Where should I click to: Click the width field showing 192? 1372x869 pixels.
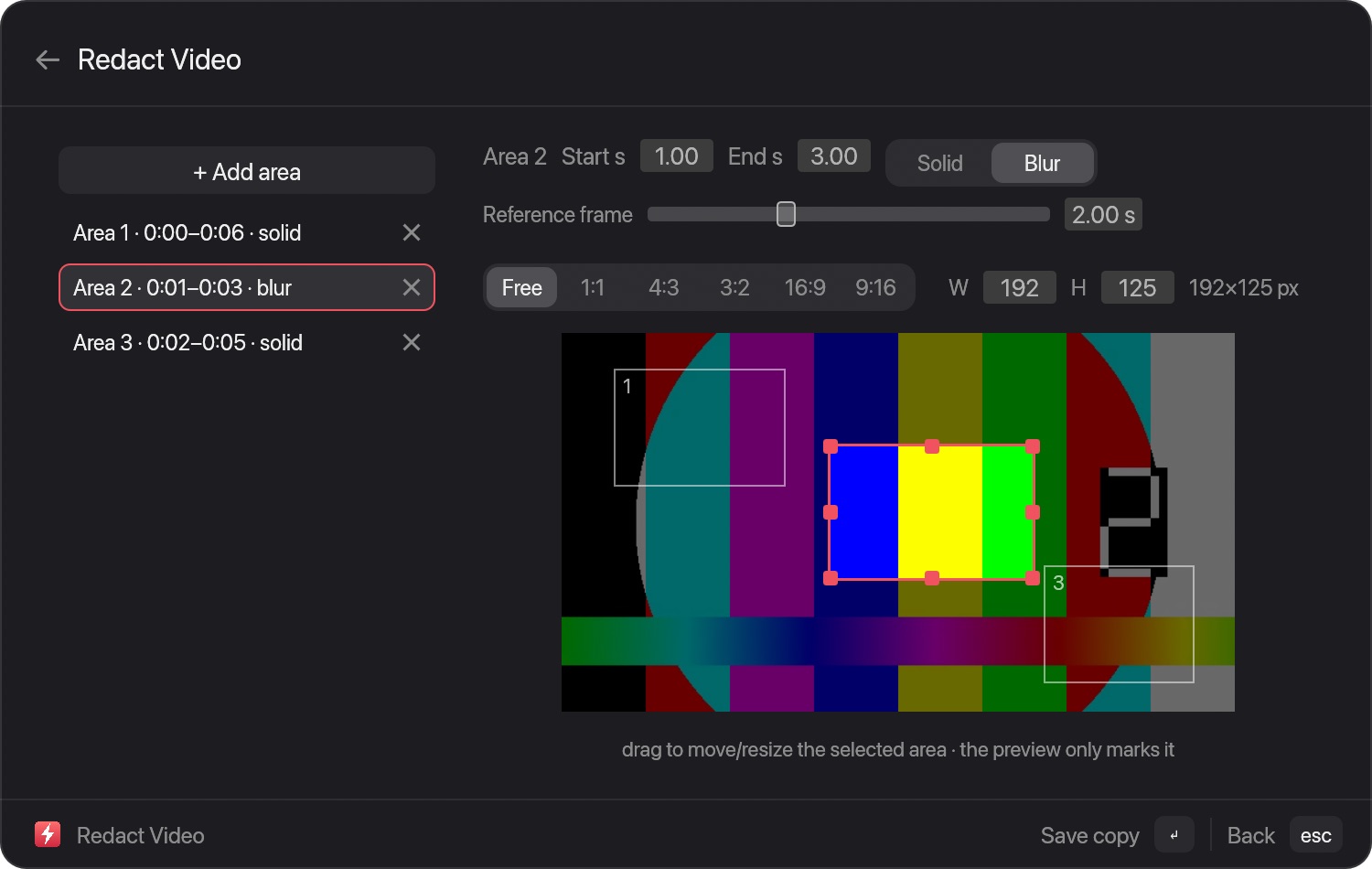coord(1020,288)
